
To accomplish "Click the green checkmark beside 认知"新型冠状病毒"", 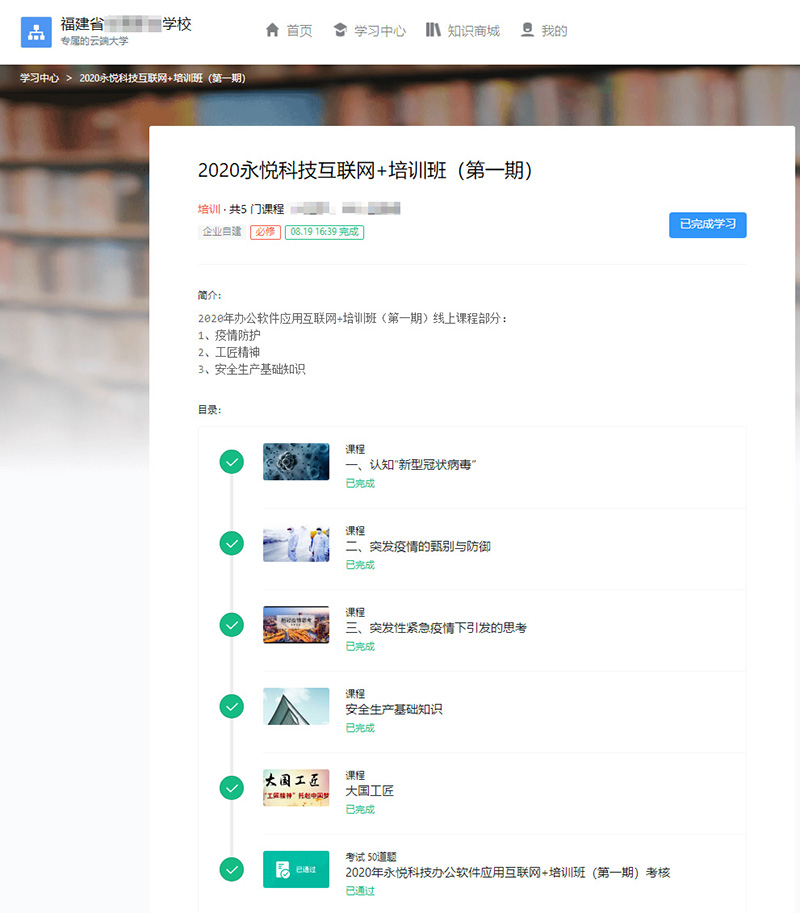I will coord(231,462).
